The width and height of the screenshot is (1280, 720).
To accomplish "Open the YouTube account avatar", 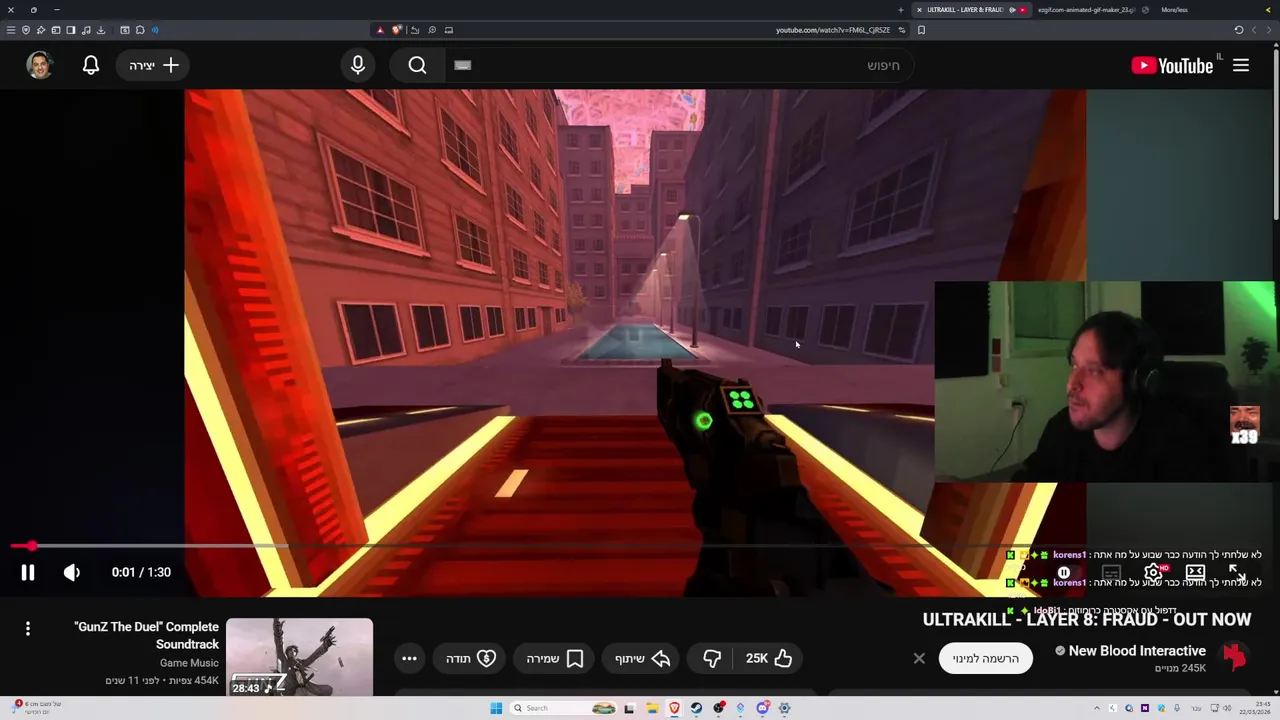I will 40,65.
